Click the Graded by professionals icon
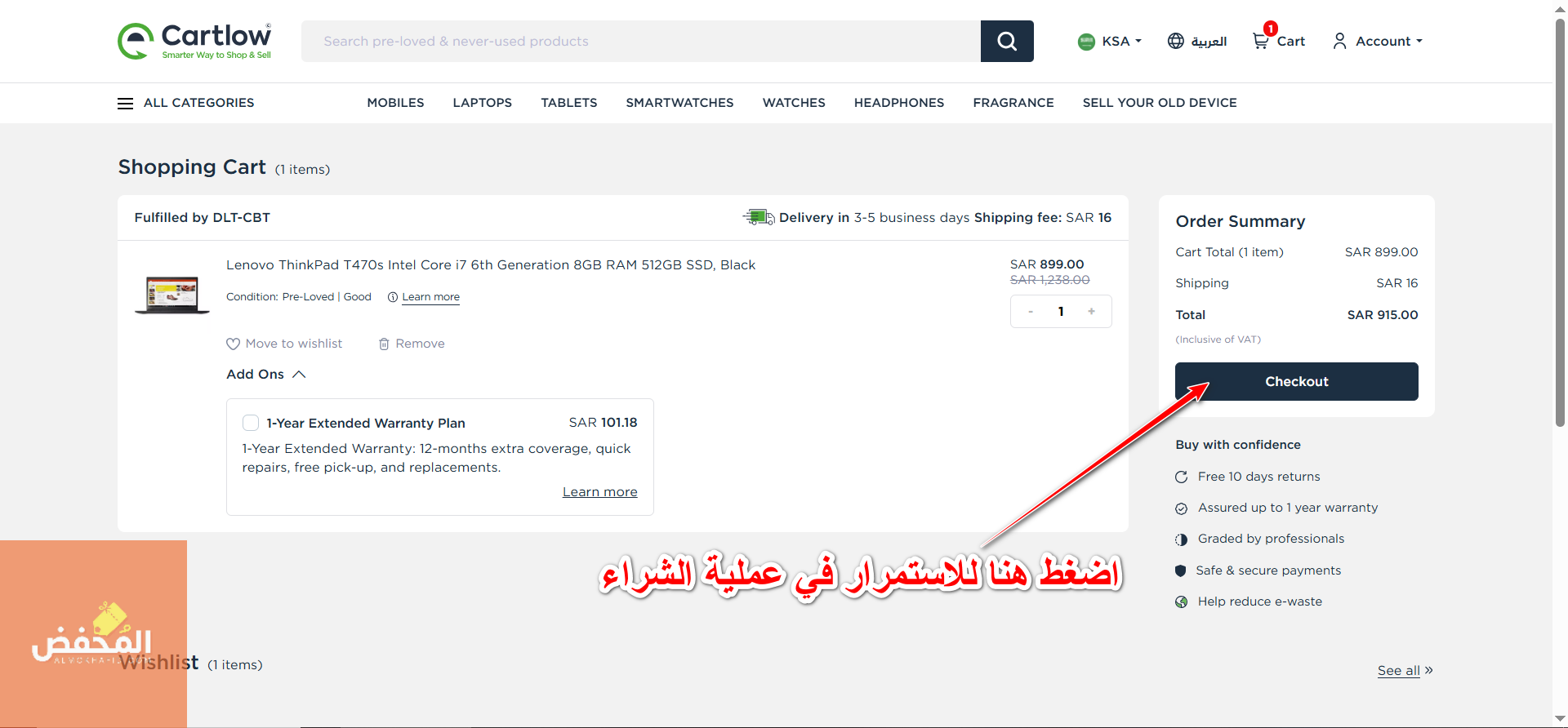The image size is (1568, 728). [x=1181, y=539]
